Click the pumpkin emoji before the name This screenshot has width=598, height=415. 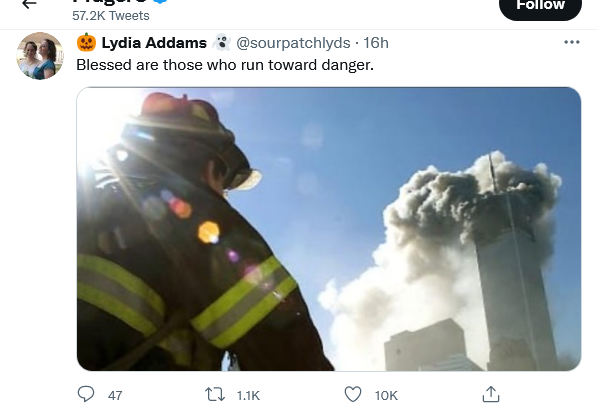click(x=87, y=42)
